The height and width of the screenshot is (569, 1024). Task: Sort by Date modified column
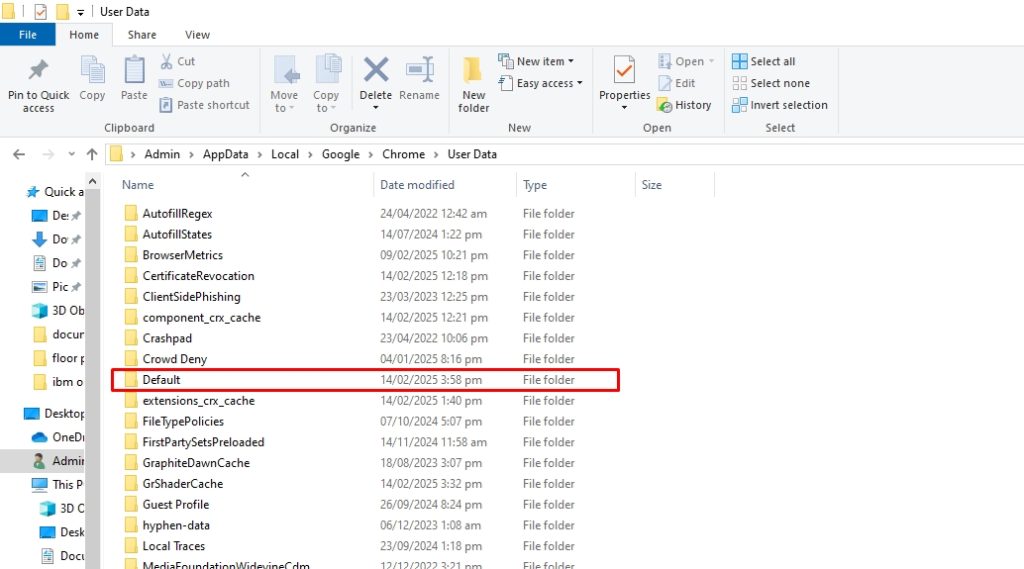pos(417,185)
